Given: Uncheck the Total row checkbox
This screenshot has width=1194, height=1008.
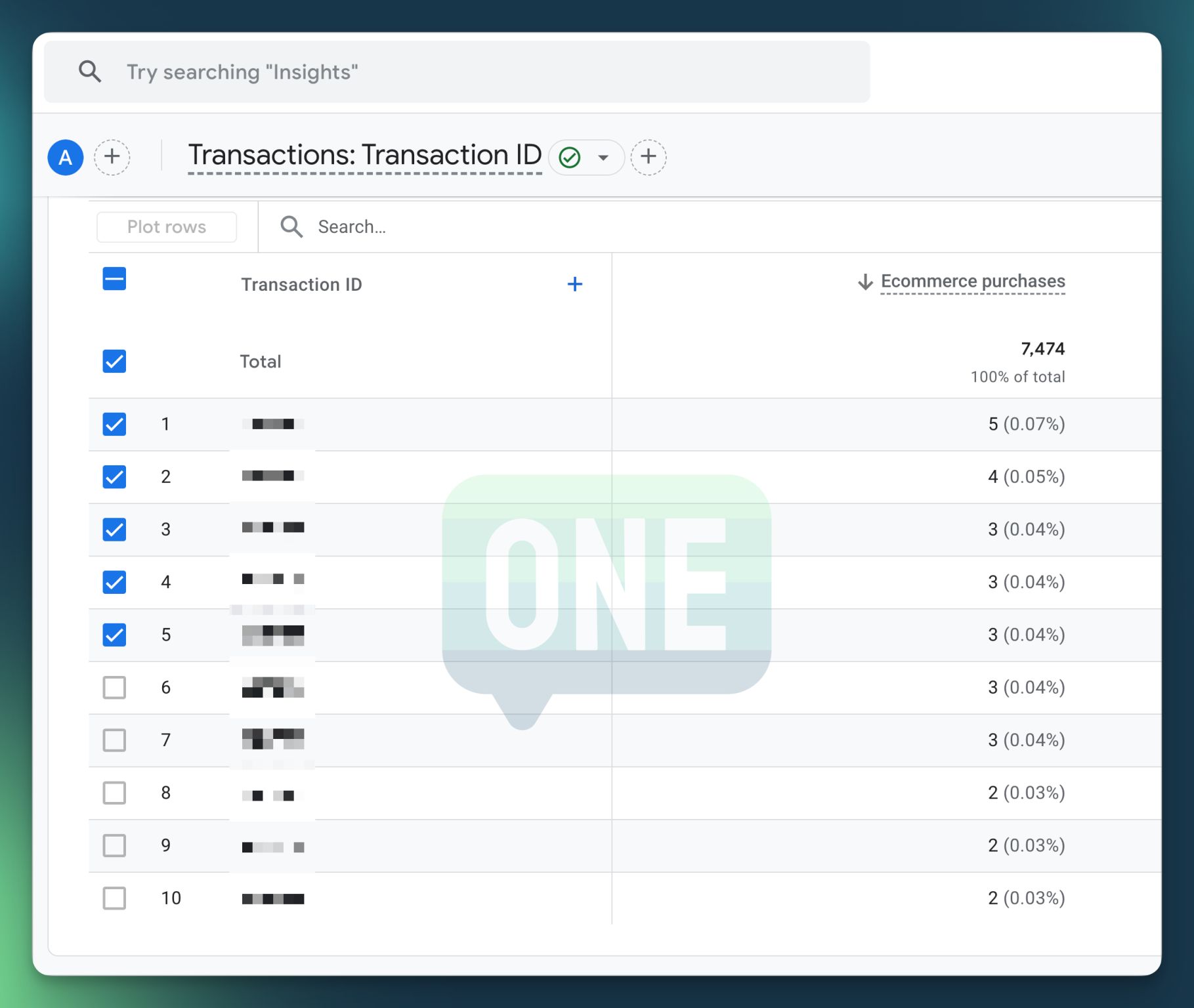Looking at the screenshot, I should pyautogui.click(x=114, y=361).
